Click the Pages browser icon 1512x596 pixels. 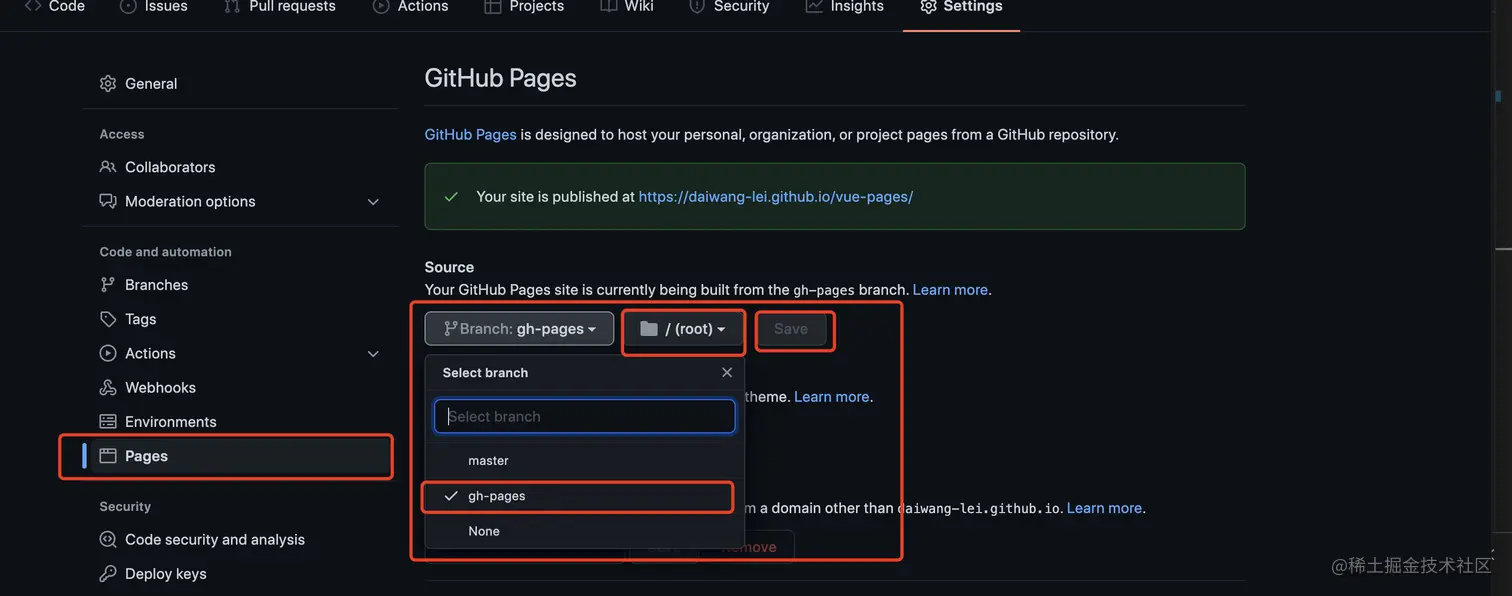(108, 456)
